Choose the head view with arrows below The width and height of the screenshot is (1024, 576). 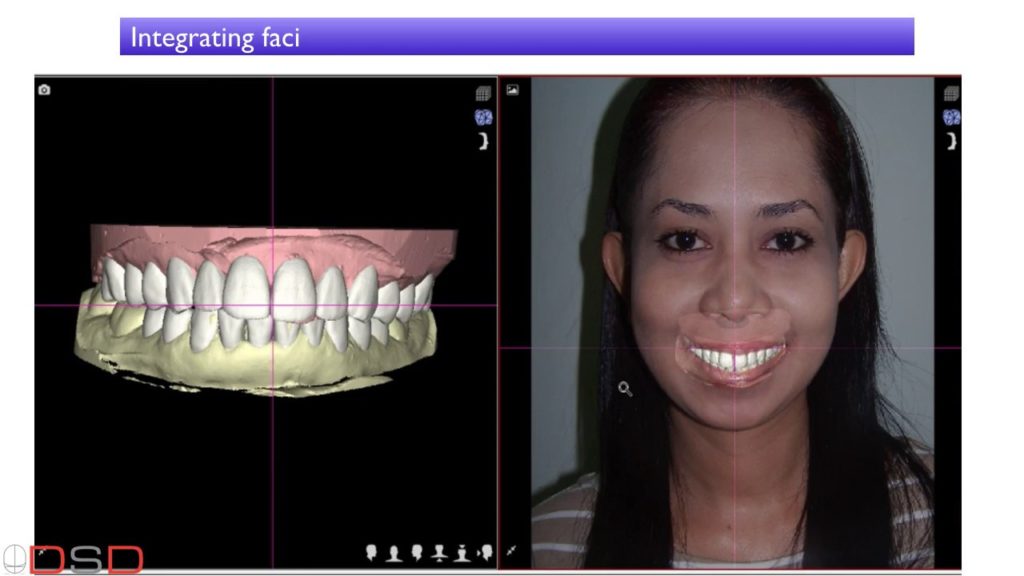coord(439,552)
